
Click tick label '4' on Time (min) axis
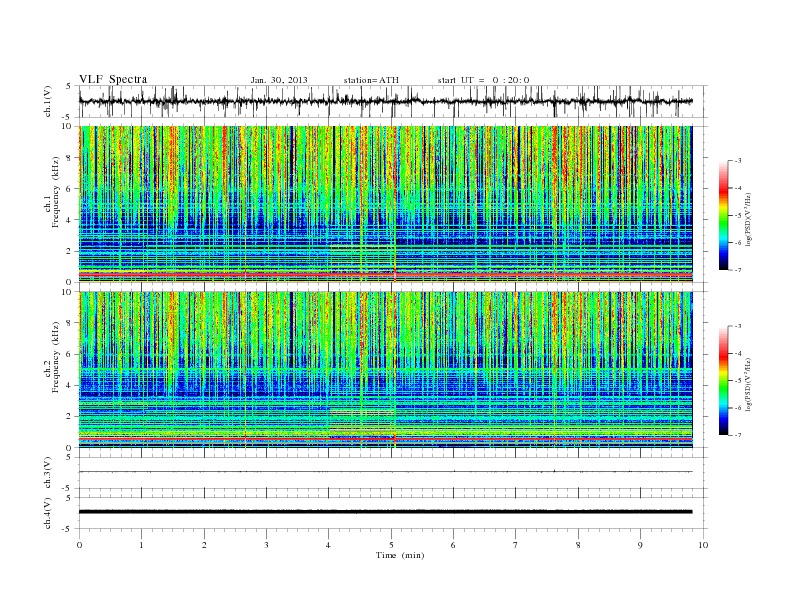[328, 545]
